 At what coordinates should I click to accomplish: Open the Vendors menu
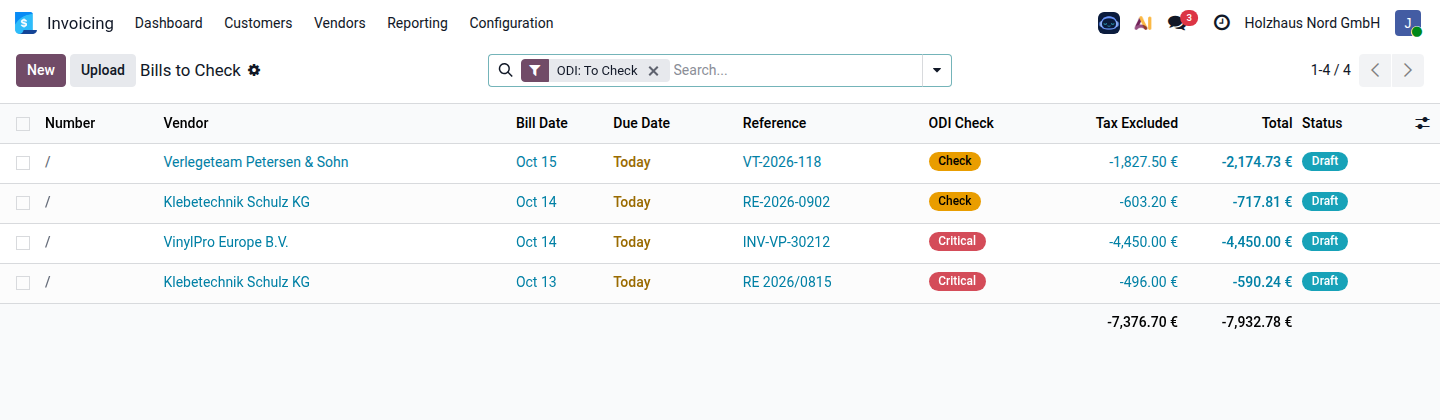(x=340, y=23)
